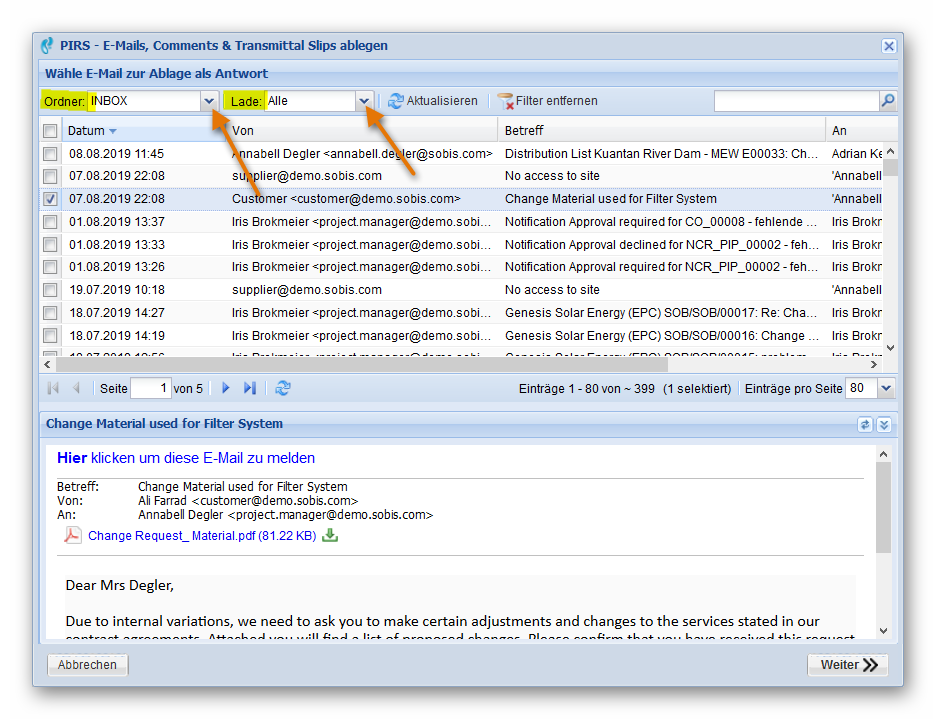The image size is (936, 719).
Task: Collapse the email preview panel
Action: [883, 424]
